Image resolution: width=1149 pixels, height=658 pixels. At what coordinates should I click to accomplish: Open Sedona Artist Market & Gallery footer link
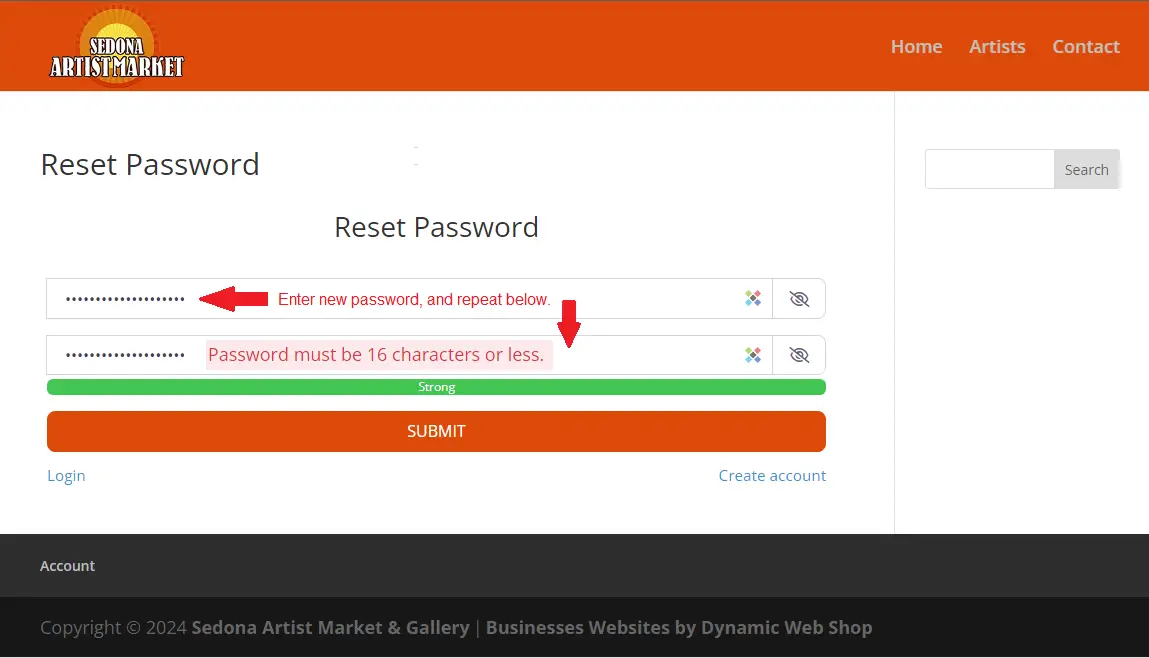[x=330, y=628]
